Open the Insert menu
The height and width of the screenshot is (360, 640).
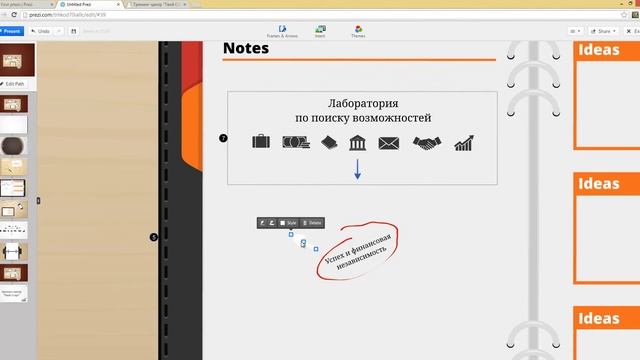pyautogui.click(x=320, y=31)
